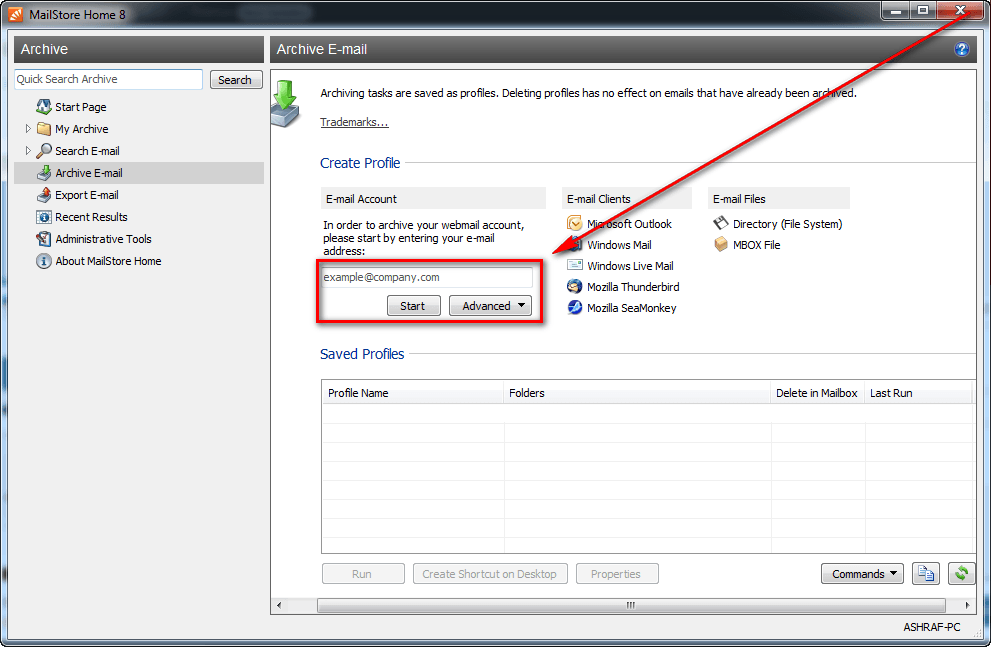991x647 pixels.
Task: Click the Archive E-mail sidebar icon
Action: [x=44, y=172]
